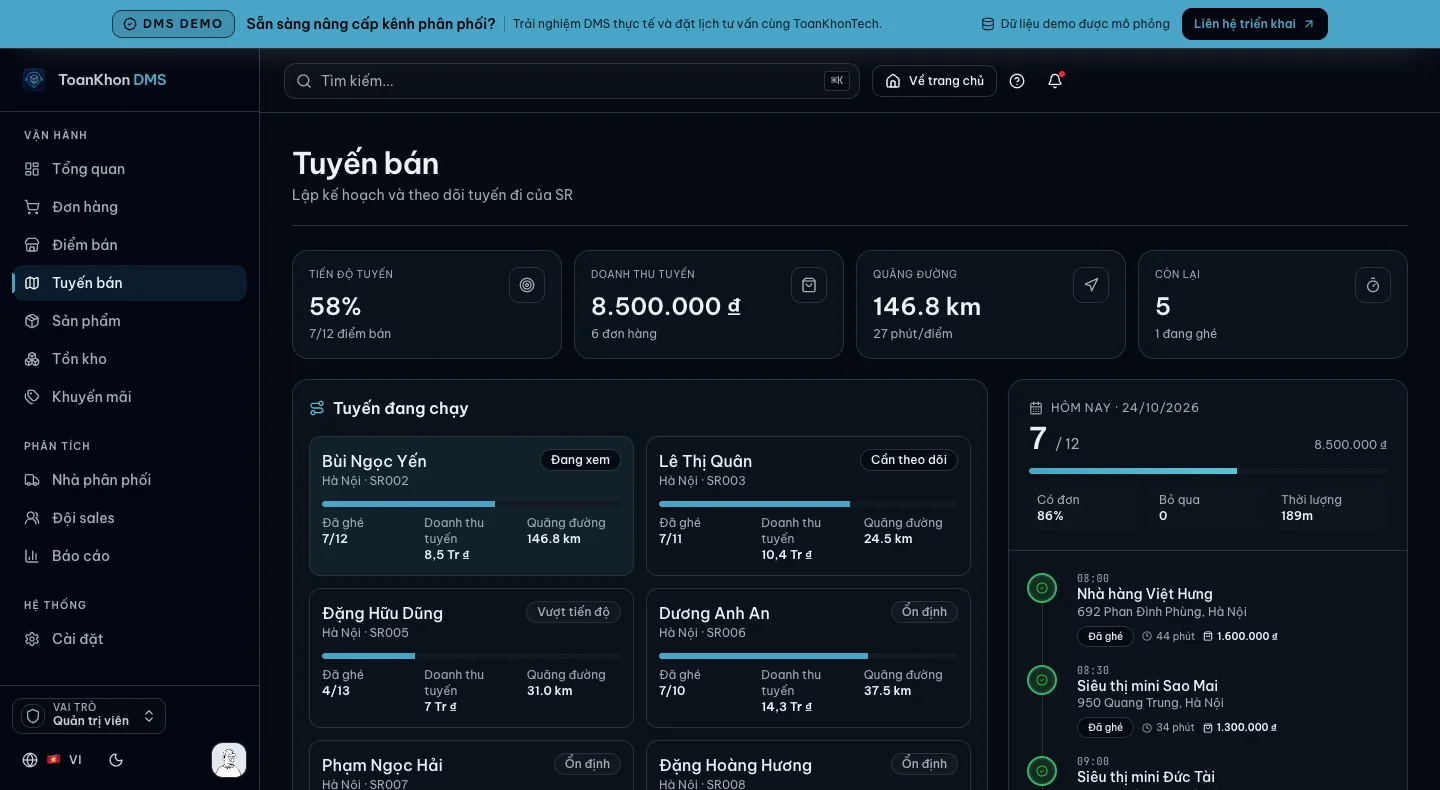Click the target icon on Tiến độ tuyến card
The width and height of the screenshot is (1440, 790).
(x=527, y=285)
